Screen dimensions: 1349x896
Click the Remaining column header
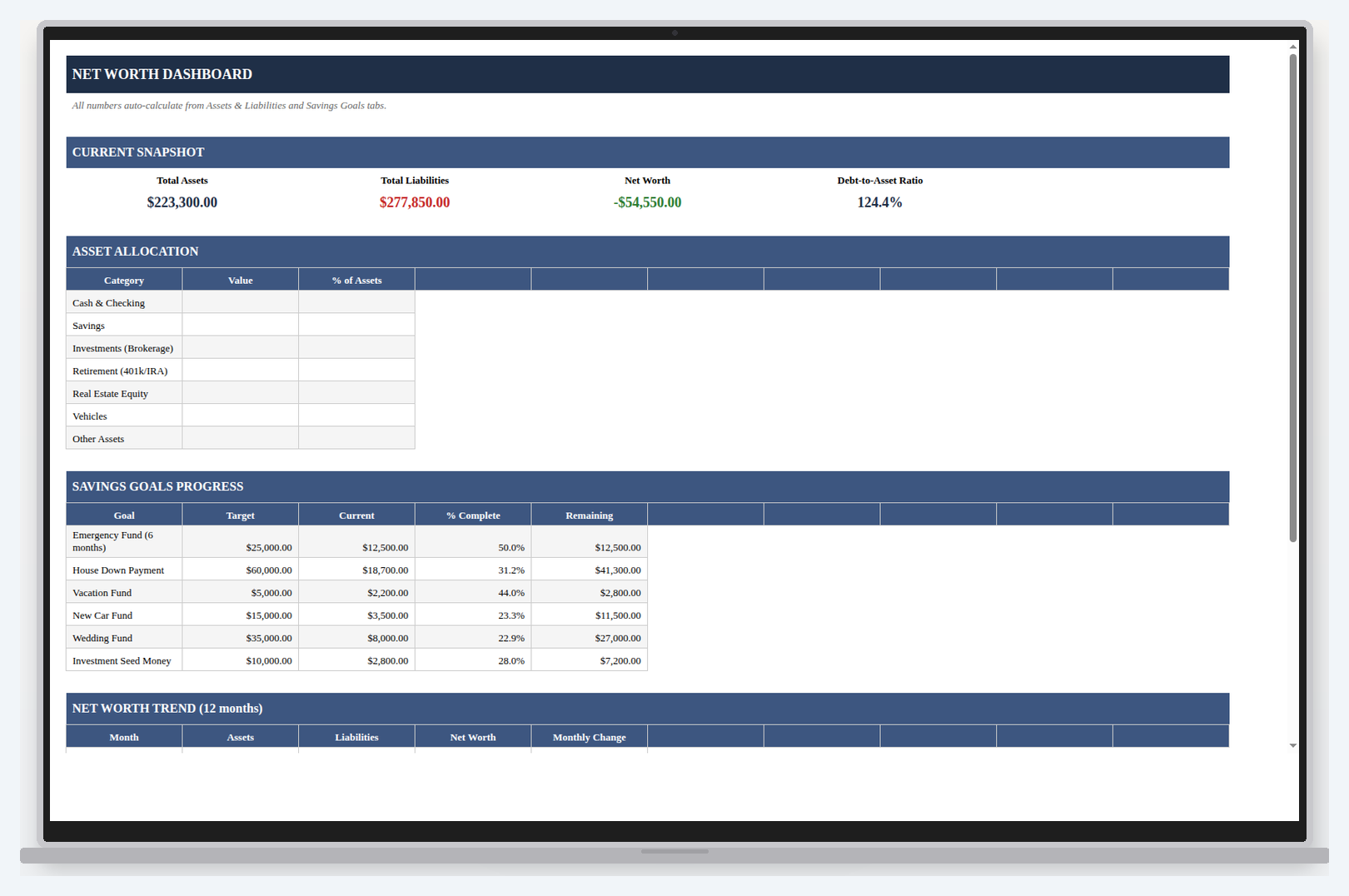[590, 515]
